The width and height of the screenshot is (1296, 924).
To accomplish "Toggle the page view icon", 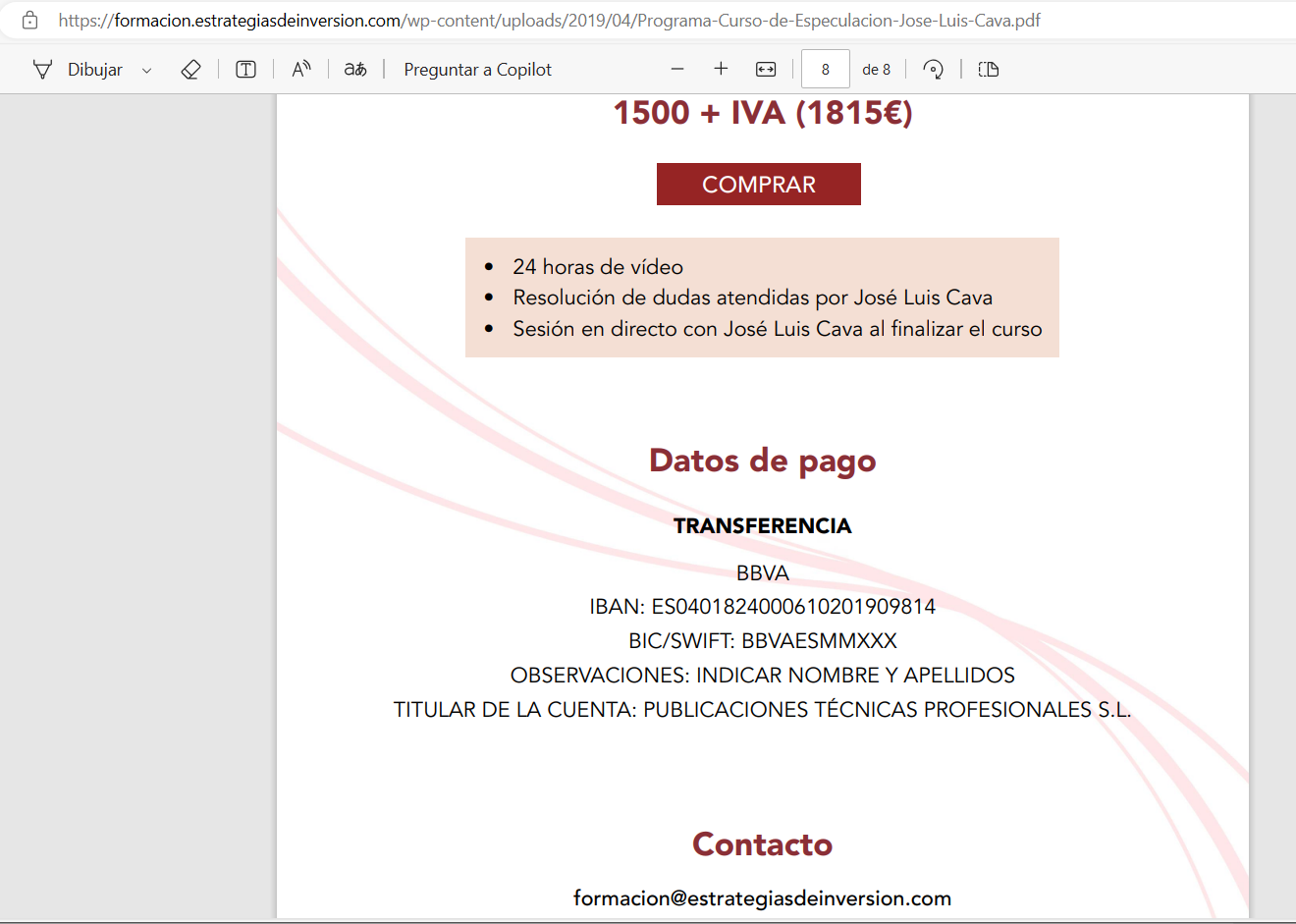I will click(x=989, y=69).
